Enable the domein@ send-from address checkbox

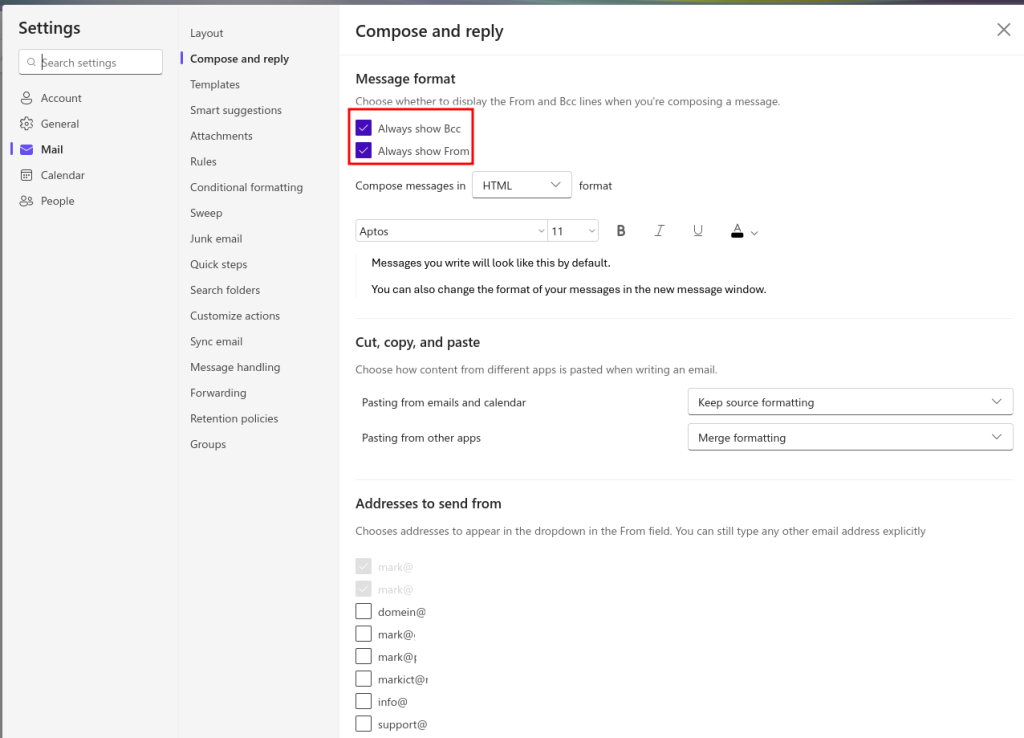coord(364,611)
